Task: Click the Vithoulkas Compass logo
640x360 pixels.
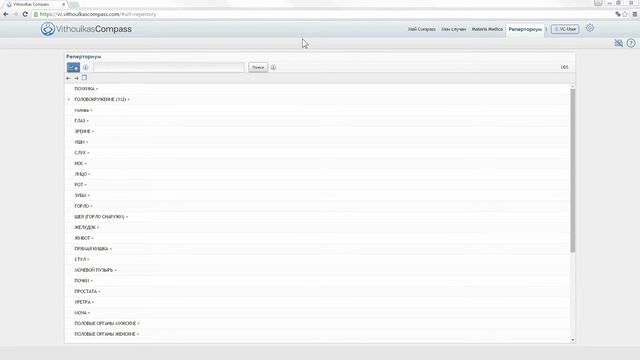Action: point(86,29)
